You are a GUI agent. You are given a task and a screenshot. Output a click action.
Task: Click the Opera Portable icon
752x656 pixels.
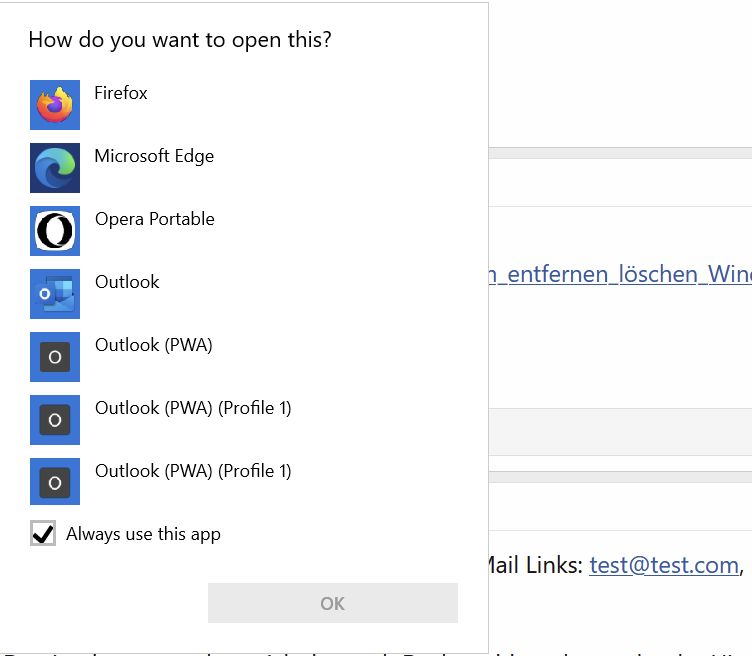pyautogui.click(x=55, y=231)
